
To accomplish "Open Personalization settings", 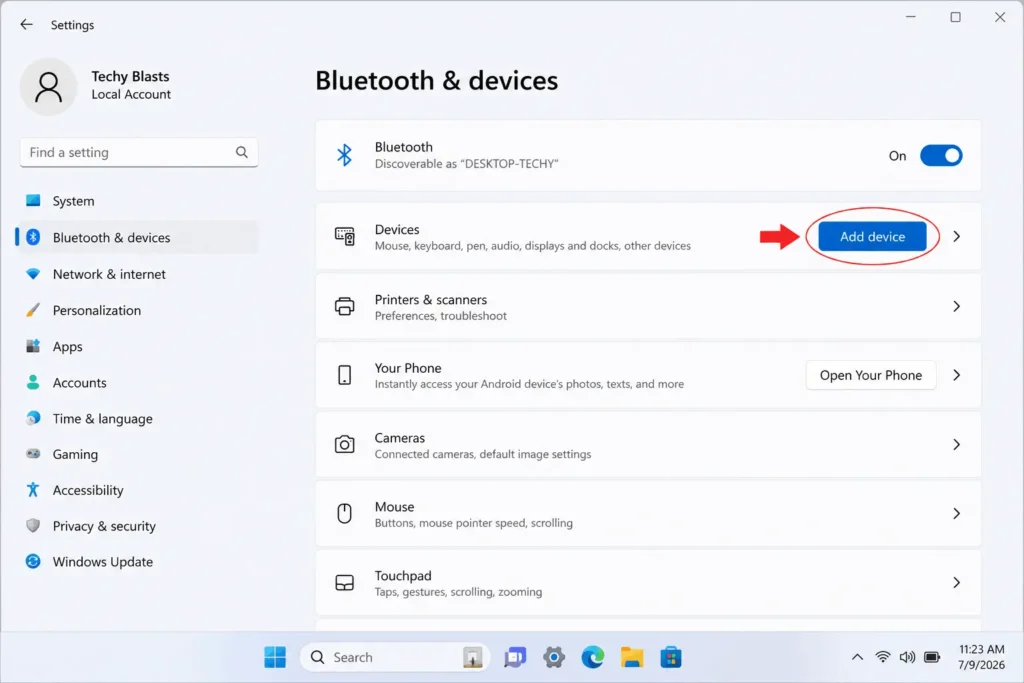I will point(138,310).
